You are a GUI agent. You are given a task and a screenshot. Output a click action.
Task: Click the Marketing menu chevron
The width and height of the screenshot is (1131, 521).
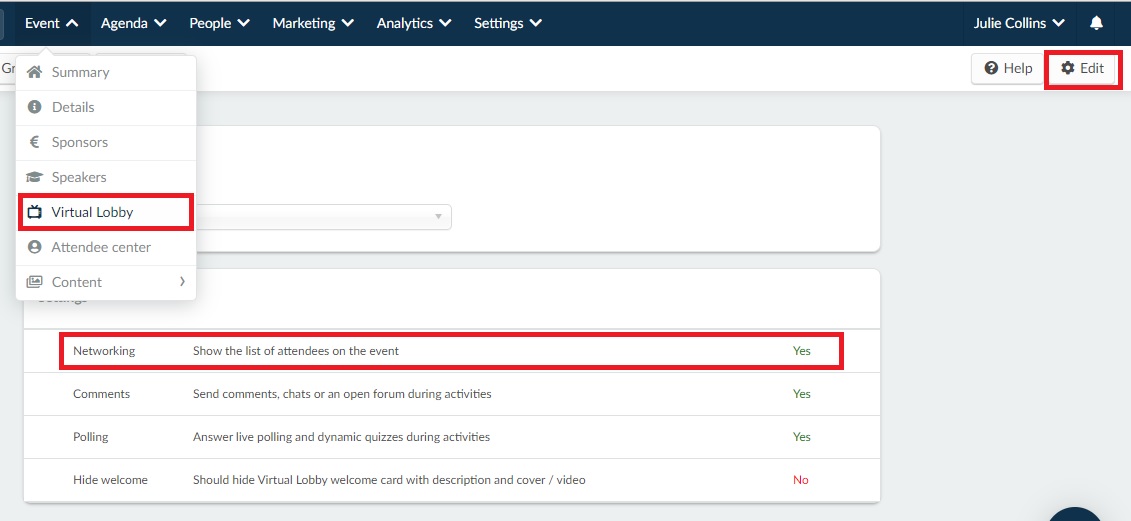click(348, 23)
